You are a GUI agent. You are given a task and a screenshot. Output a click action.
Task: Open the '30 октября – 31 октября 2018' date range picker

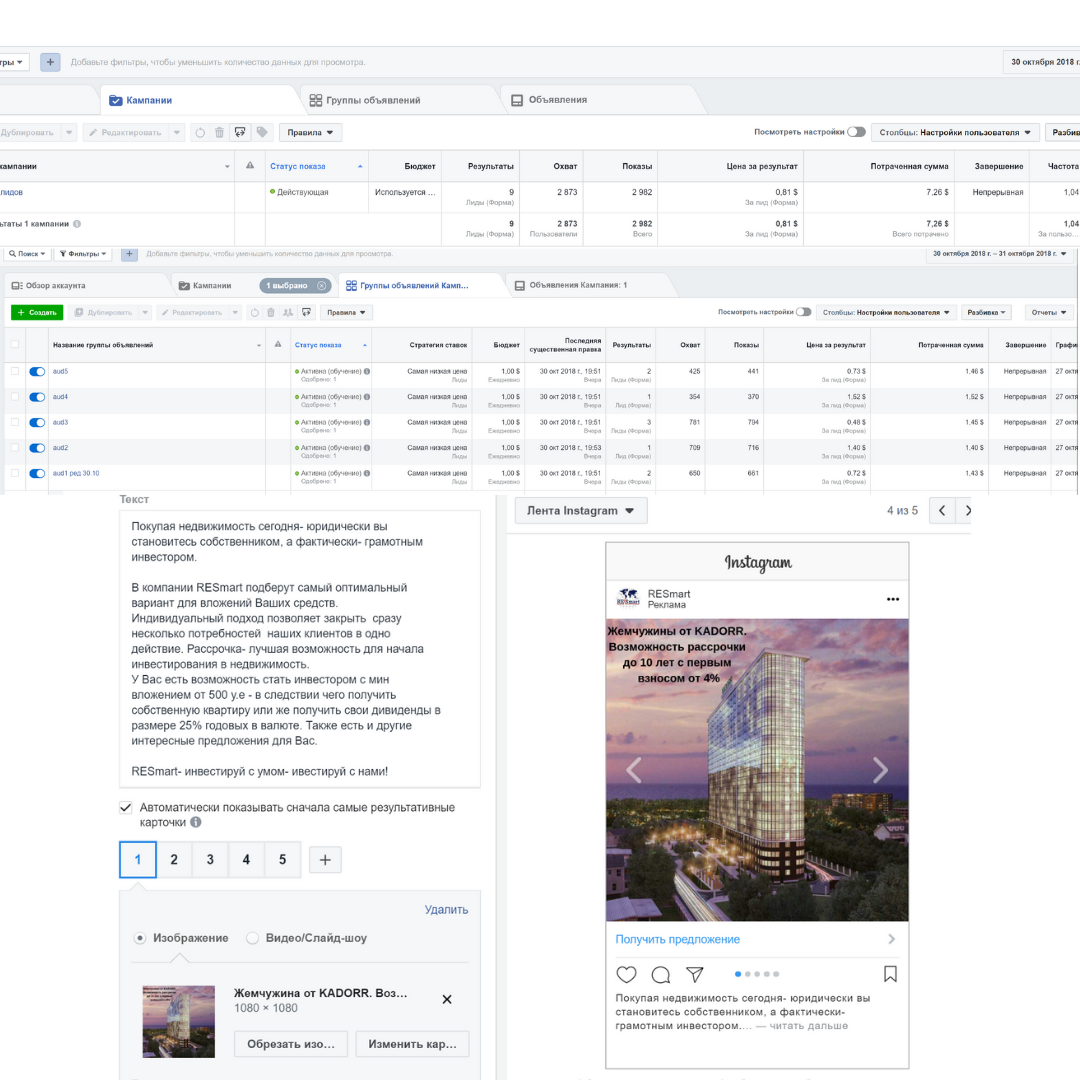pos(999,254)
